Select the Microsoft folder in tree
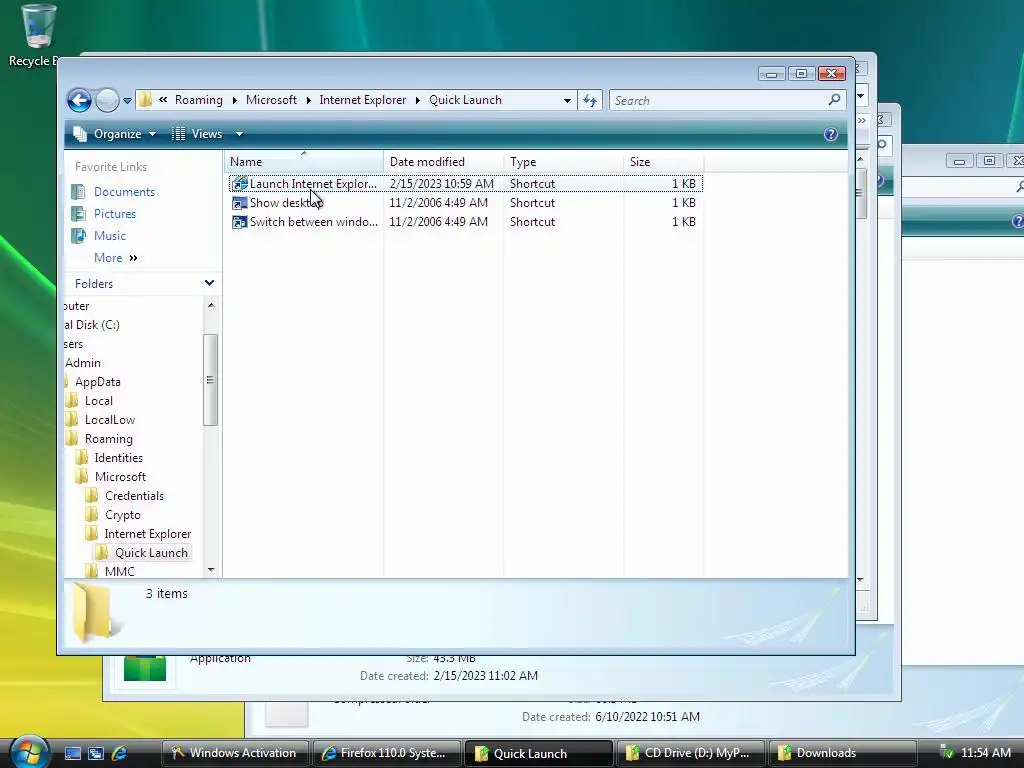 coord(120,477)
